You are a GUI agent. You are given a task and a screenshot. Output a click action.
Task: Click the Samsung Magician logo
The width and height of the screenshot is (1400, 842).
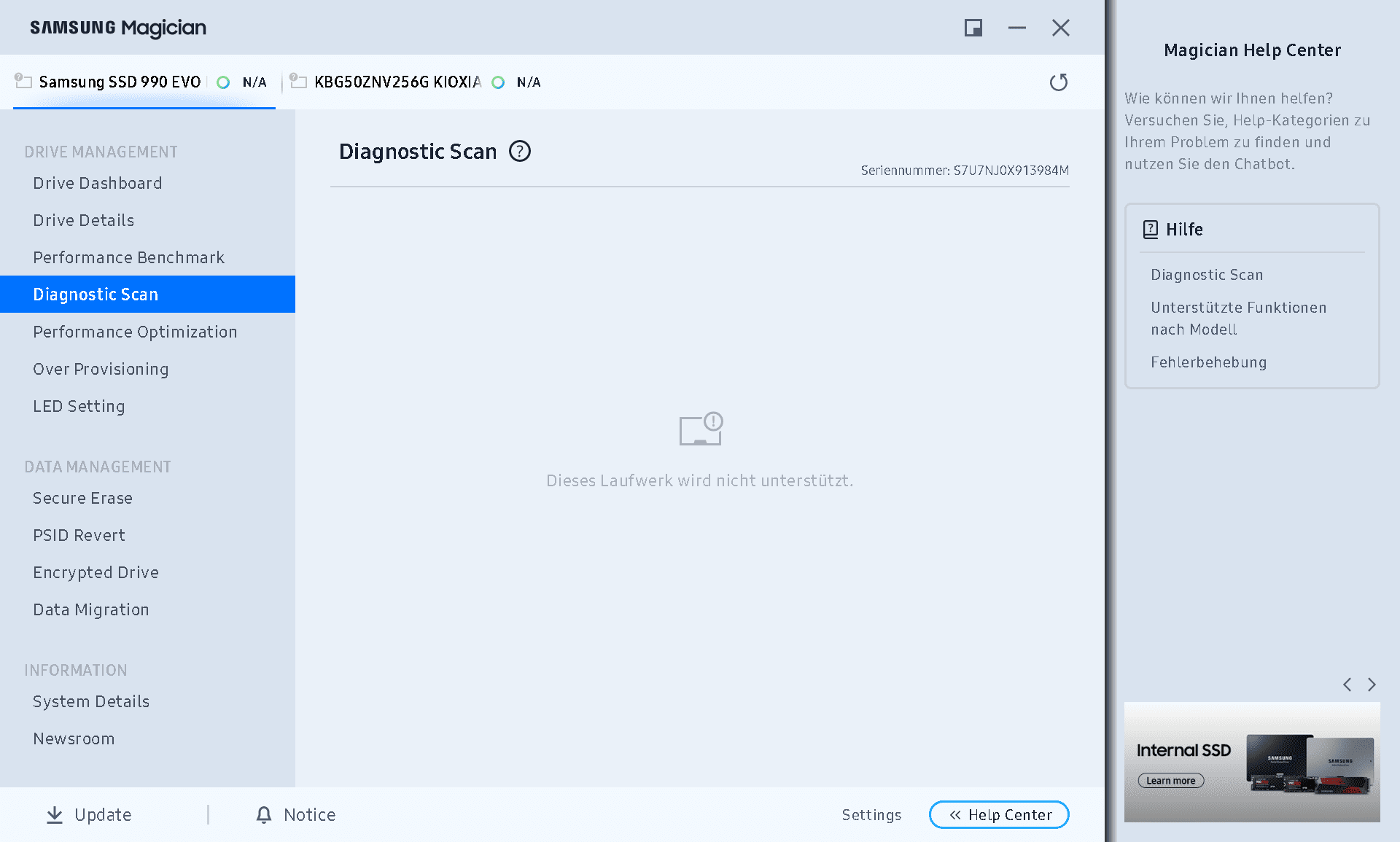pos(118,28)
